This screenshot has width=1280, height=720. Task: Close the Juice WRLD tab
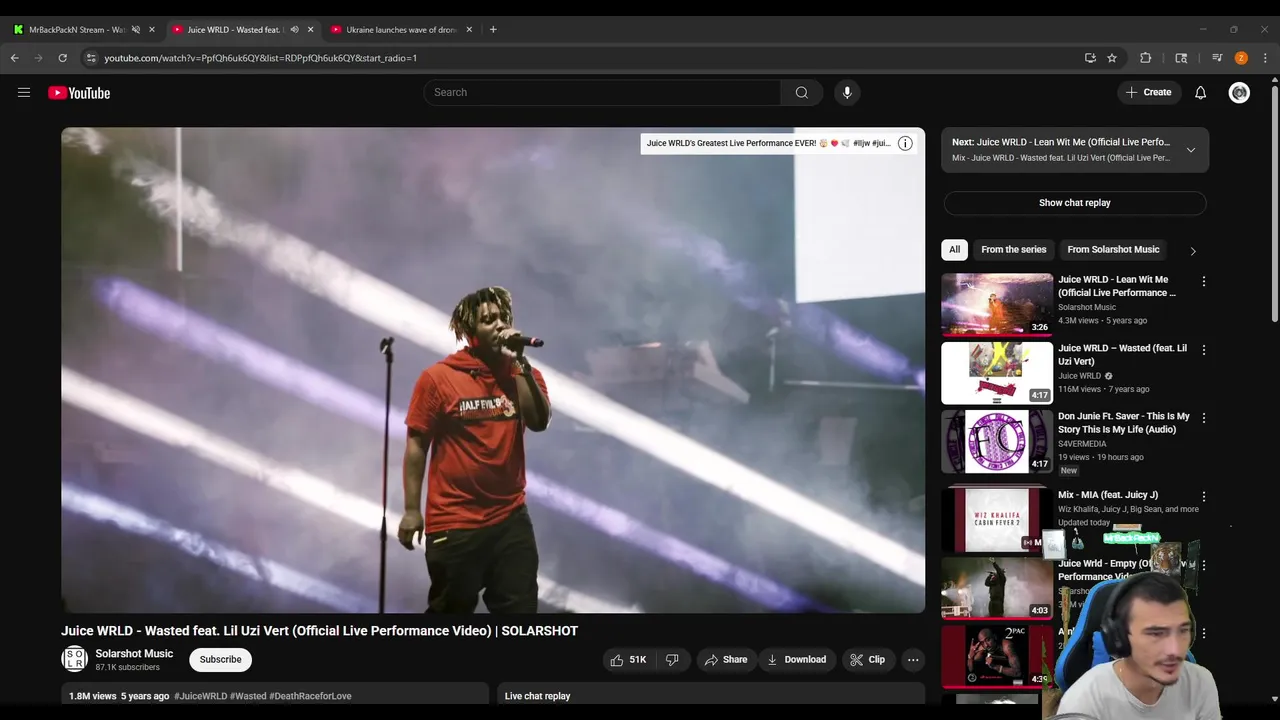click(x=310, y=29)
